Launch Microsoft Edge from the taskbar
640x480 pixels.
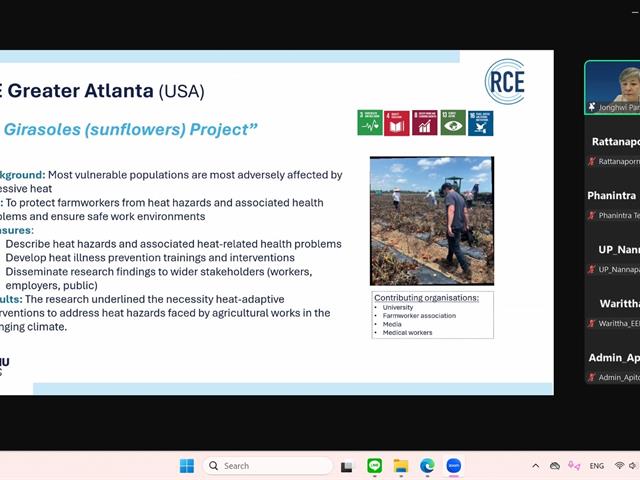tap(427, 466)
